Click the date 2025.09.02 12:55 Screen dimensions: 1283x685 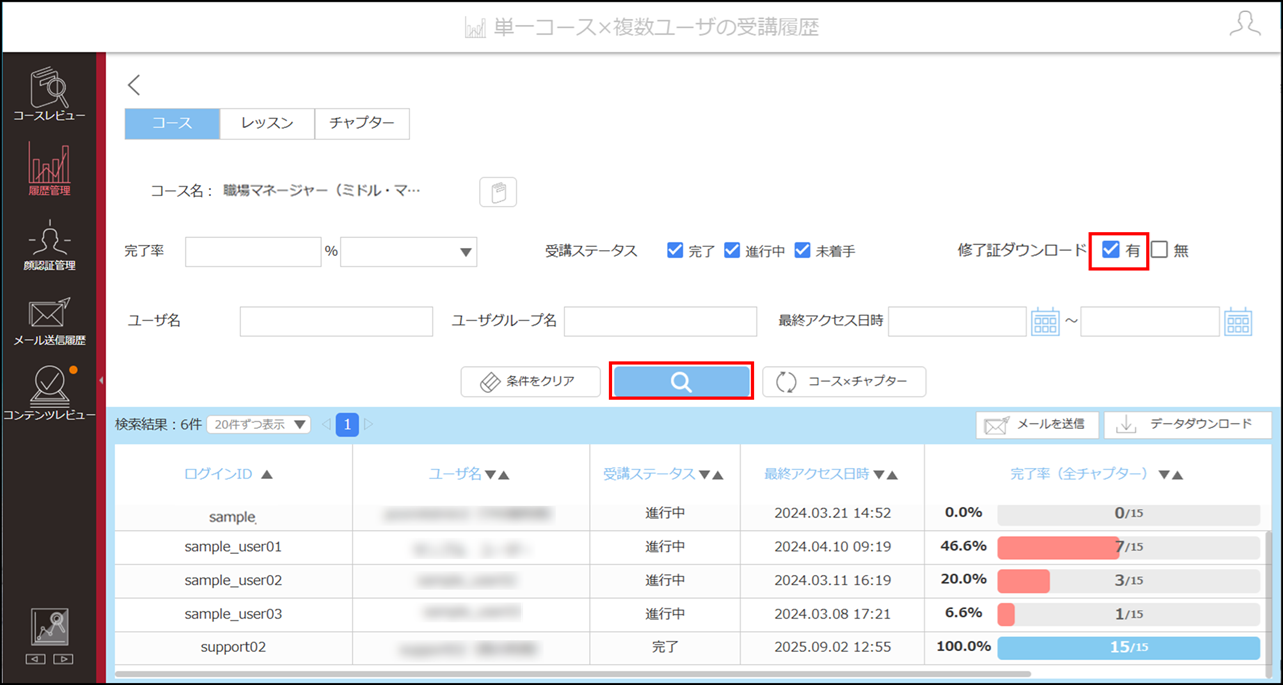pos(832,647)
